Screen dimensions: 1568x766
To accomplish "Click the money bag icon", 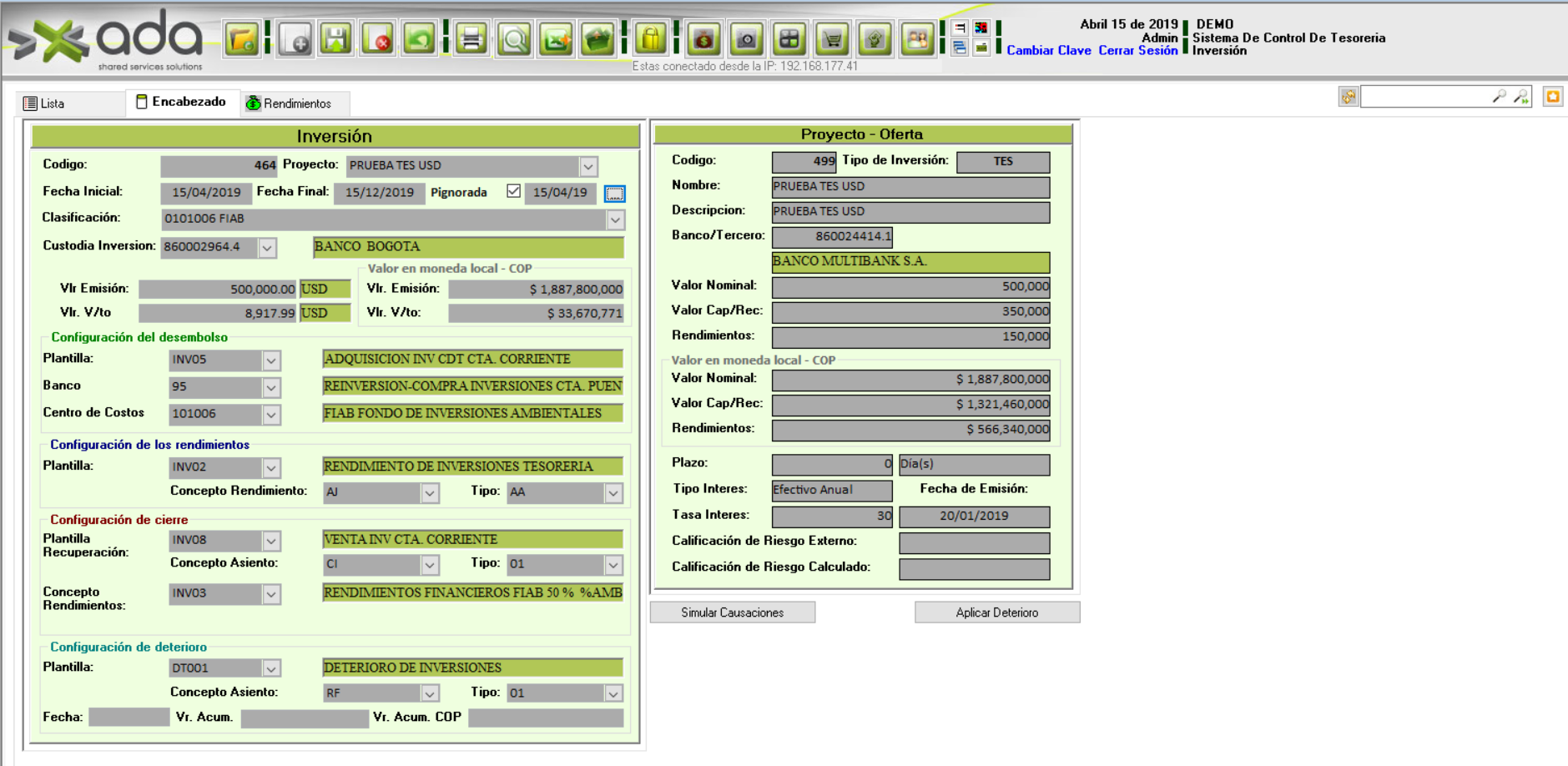I will click(x=704, y=39).
